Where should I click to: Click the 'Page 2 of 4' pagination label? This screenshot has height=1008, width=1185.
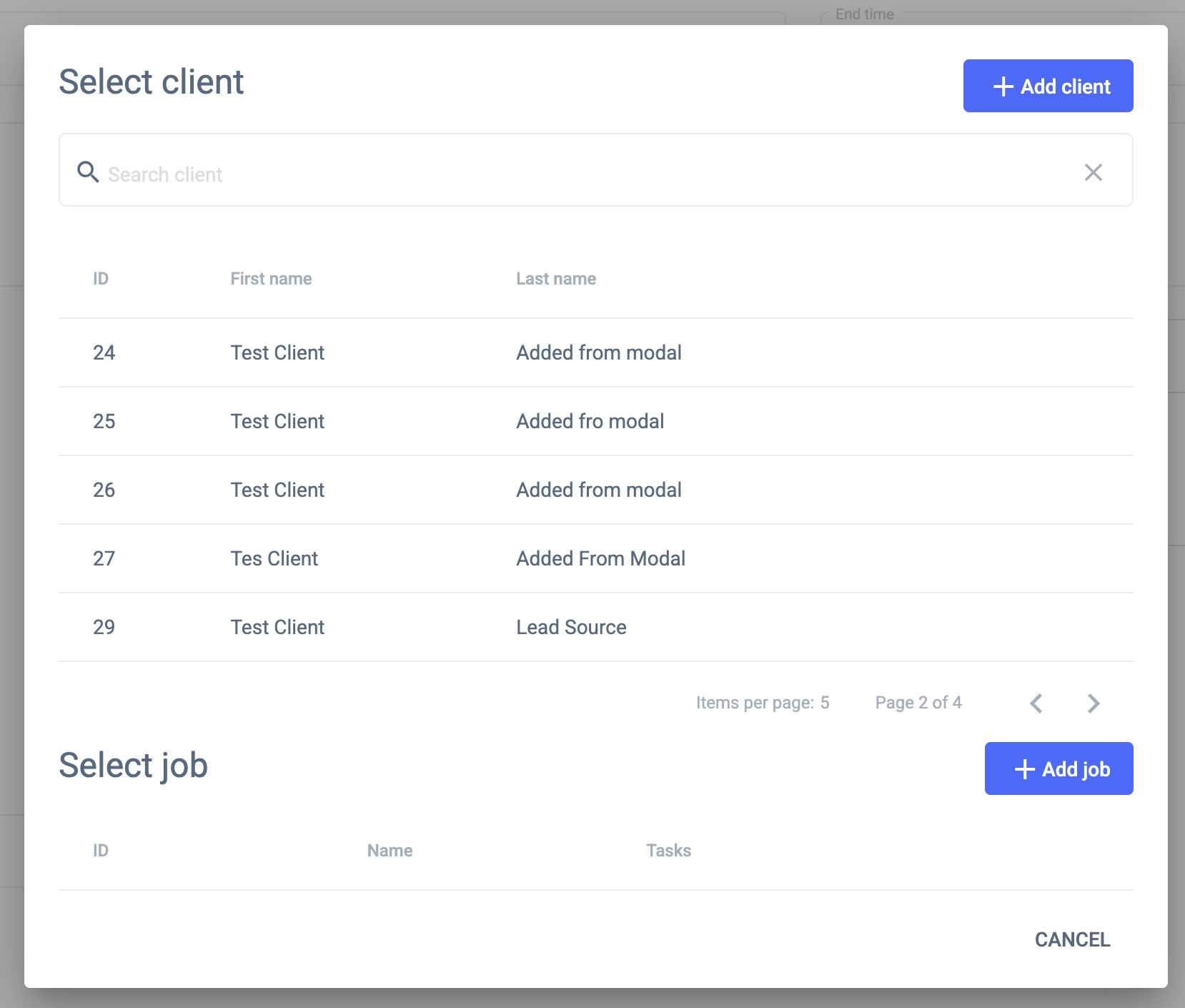point(918,703)
